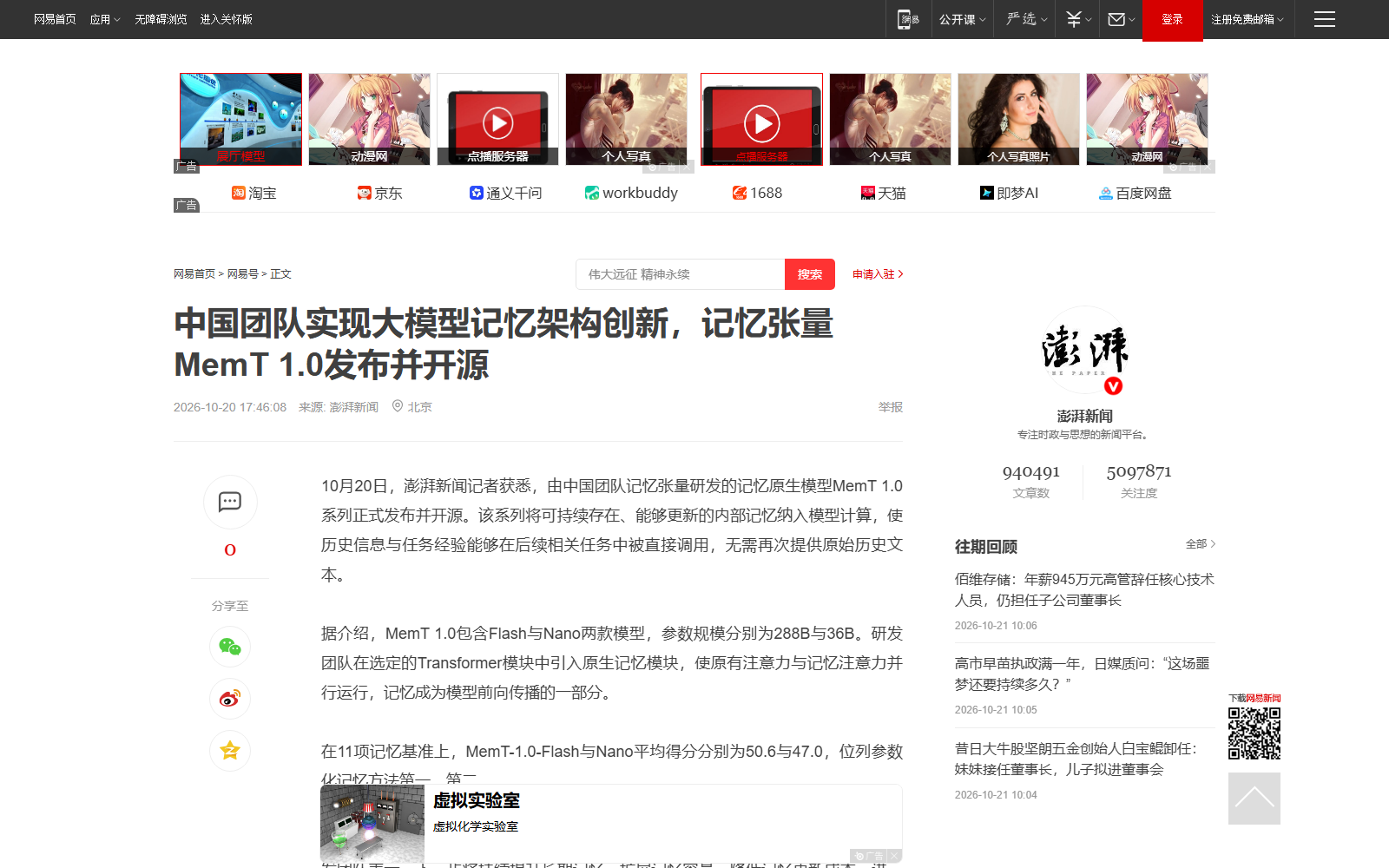Expand the mail envelope dropdown

coord(1122,19)
